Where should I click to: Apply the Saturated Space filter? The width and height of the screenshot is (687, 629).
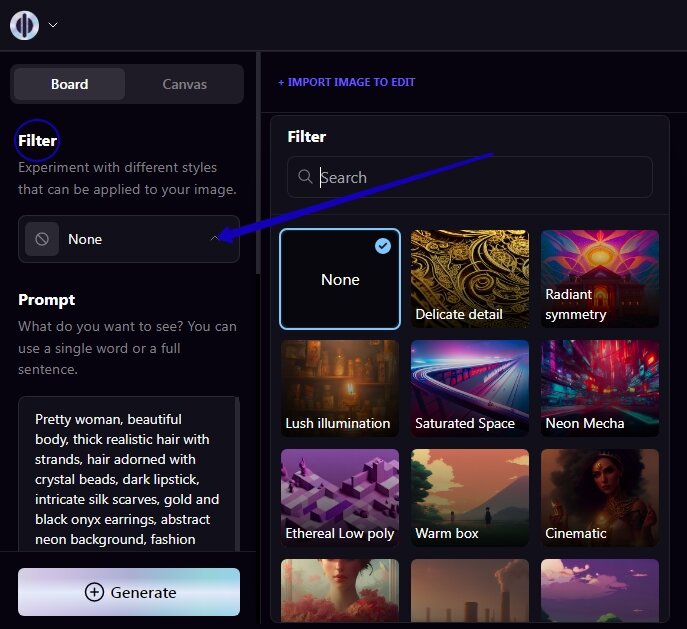click(x=470, y=388)
